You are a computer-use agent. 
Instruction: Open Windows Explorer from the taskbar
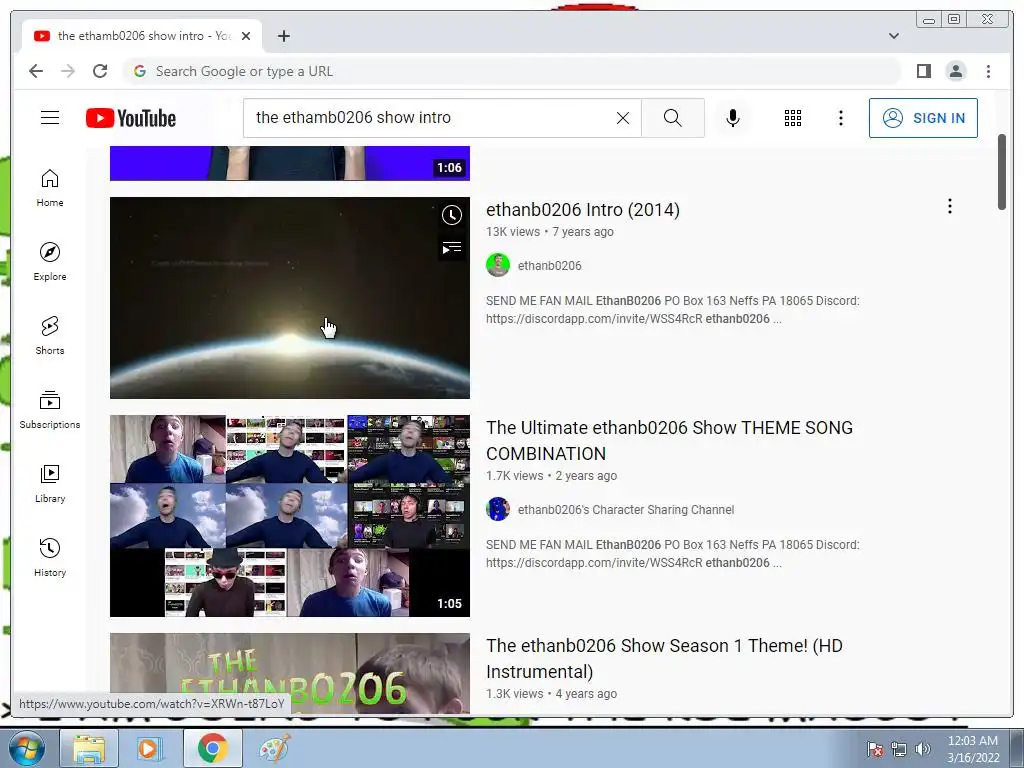pyautogui.click(x=88, y=749)
